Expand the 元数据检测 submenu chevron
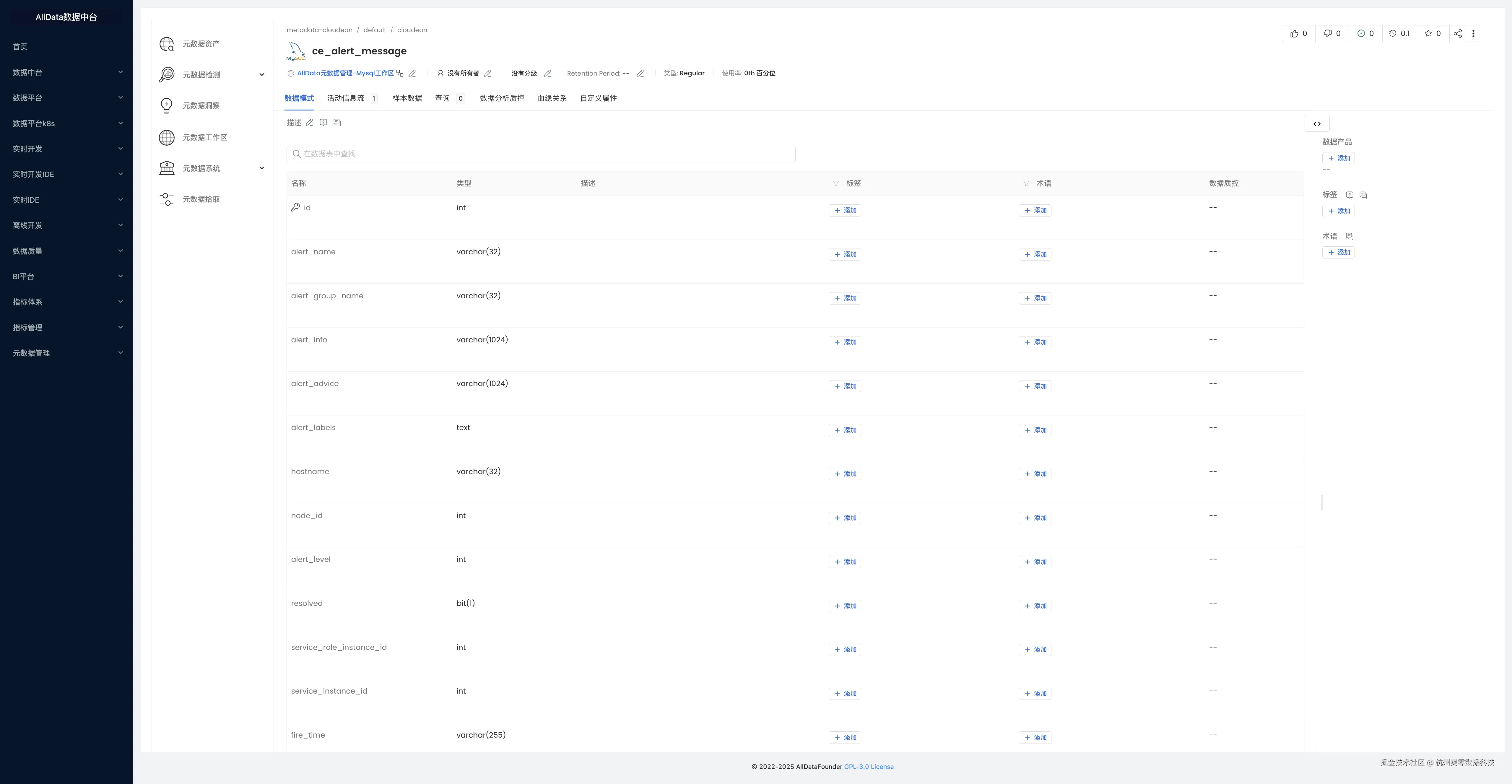The width and height of the screenshot is (1512, 784). 262,74
